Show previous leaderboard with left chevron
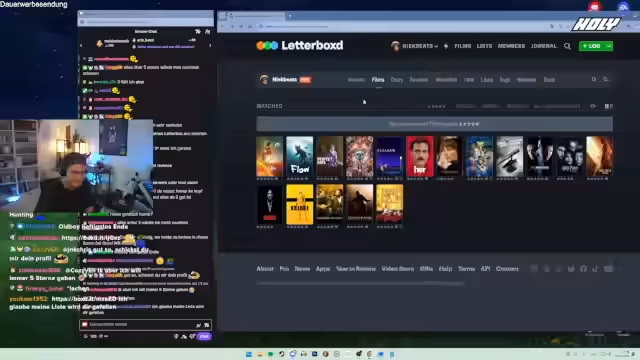Image resolution: width=640 pixels, height=360 pixels. (x=81, y=45)
